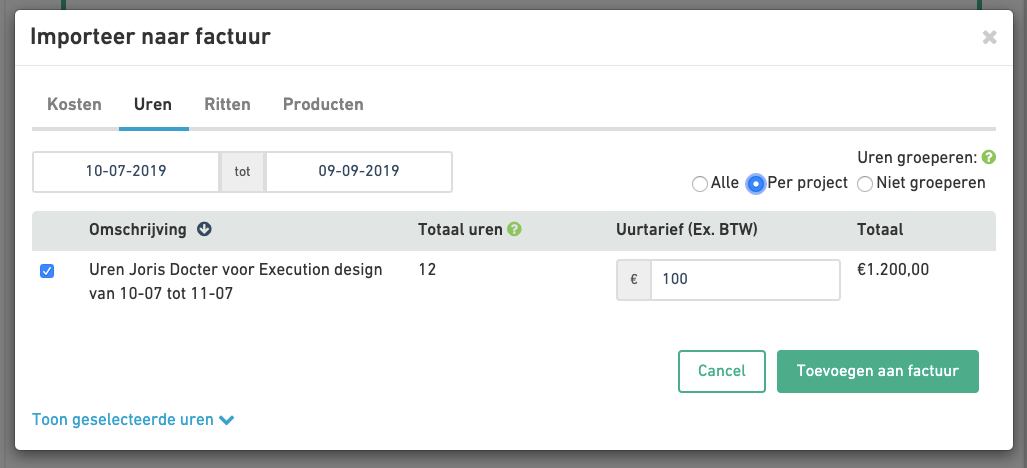This screenshot has height=468, width=1027.
Task: Uncheck the Uren Joris Docter row checkbox
Action: (47, 271)
